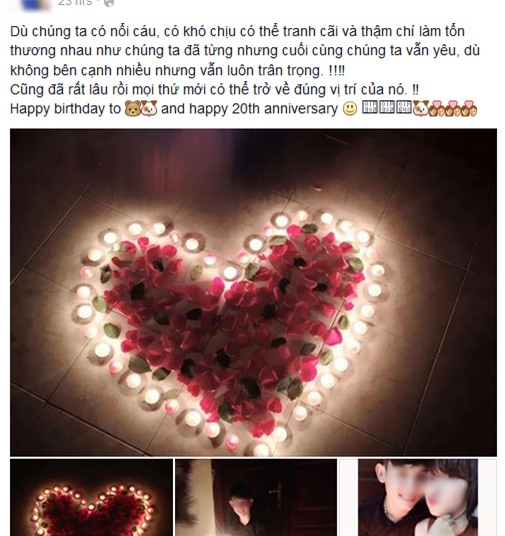
Task: Click the first unrendered emoji box
Action: point(370,107)
